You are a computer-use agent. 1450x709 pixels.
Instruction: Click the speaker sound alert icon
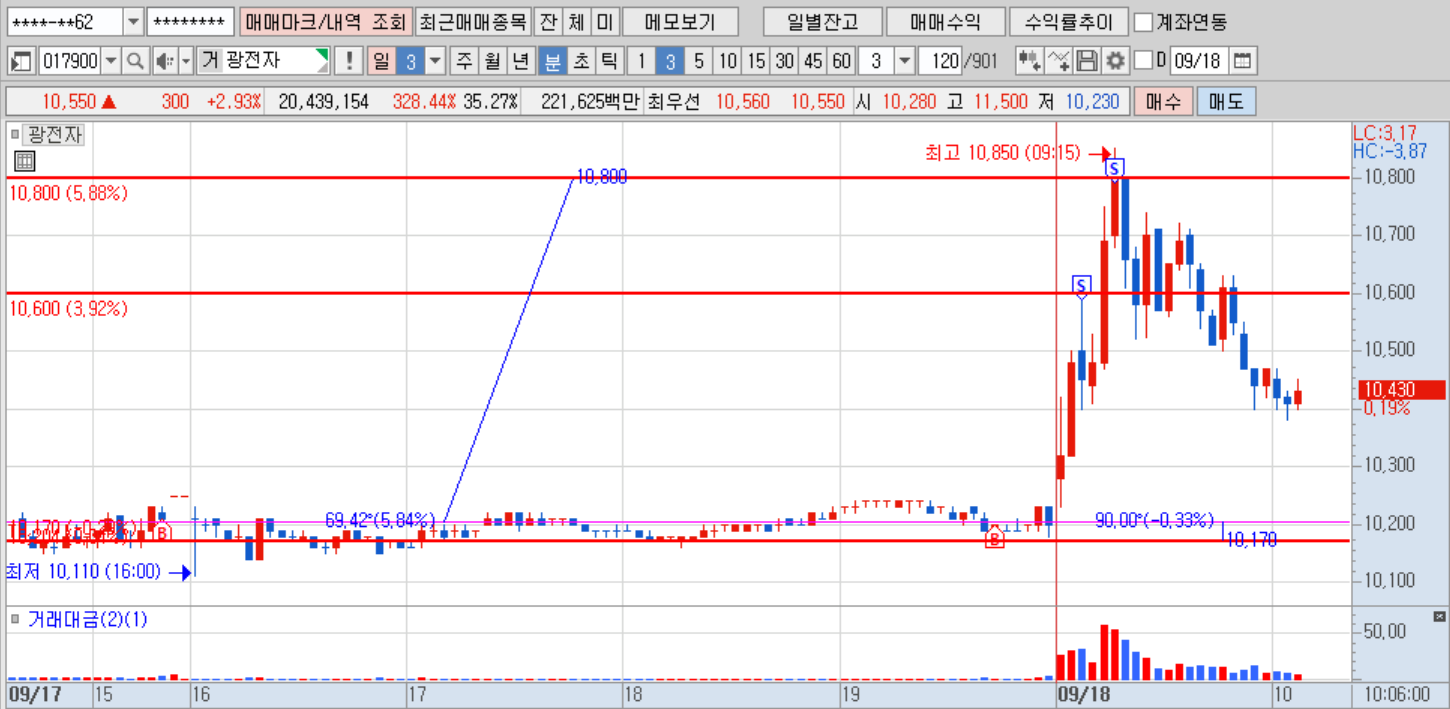coord(165,61)
